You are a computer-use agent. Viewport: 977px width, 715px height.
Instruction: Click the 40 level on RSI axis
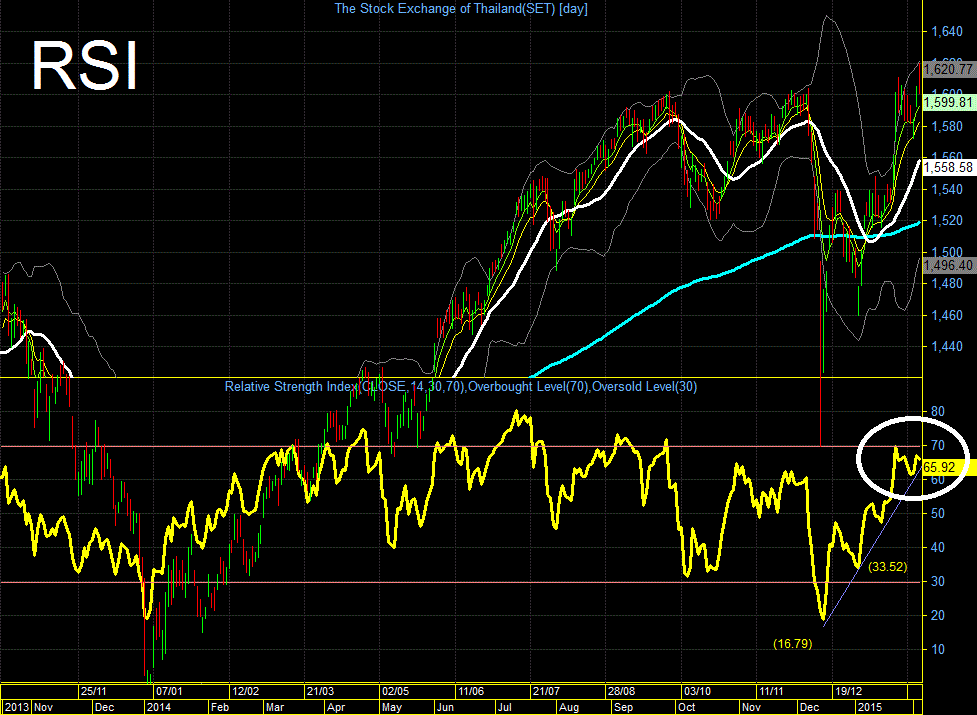[937, 547]
